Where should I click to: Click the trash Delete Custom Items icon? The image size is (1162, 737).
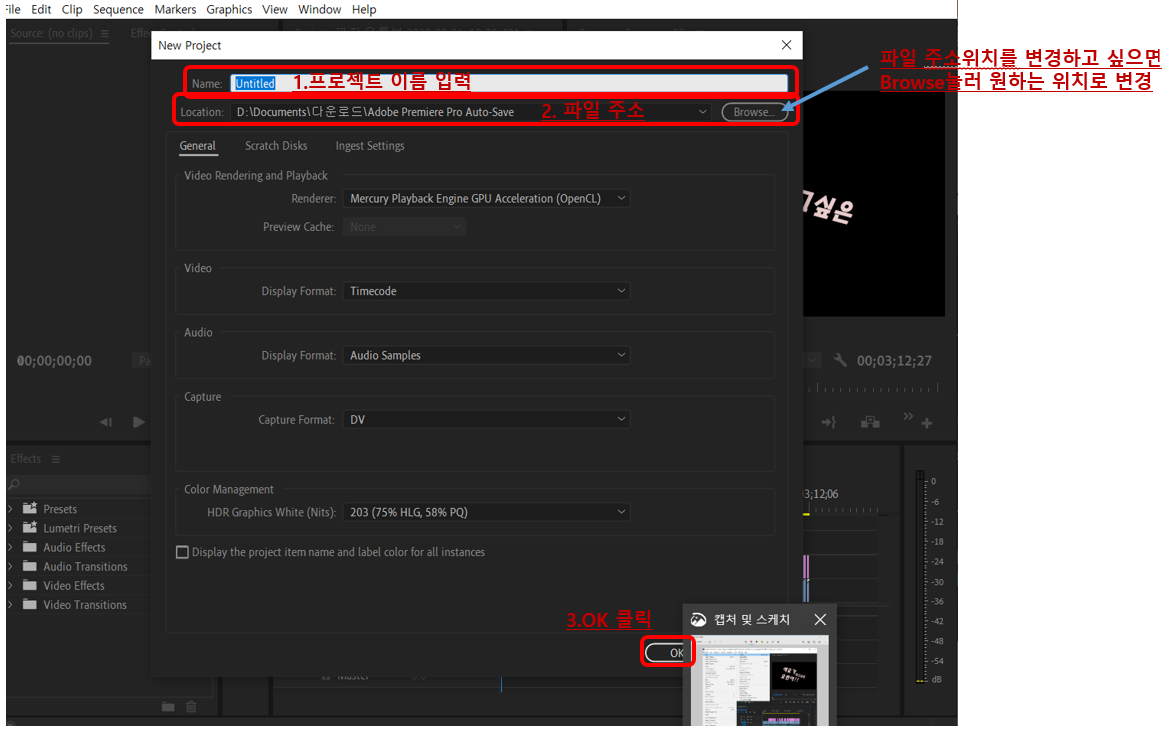coord(191,707)
